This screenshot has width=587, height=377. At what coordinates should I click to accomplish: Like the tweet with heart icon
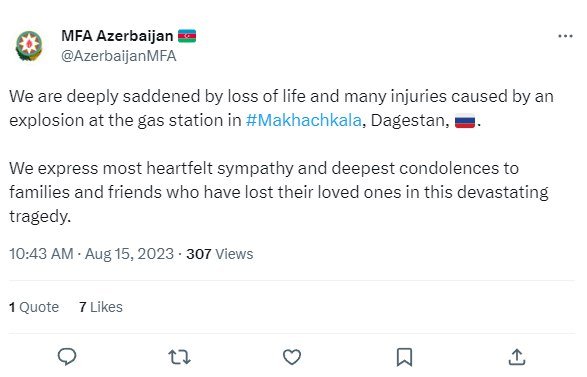[x=292, y=357]
